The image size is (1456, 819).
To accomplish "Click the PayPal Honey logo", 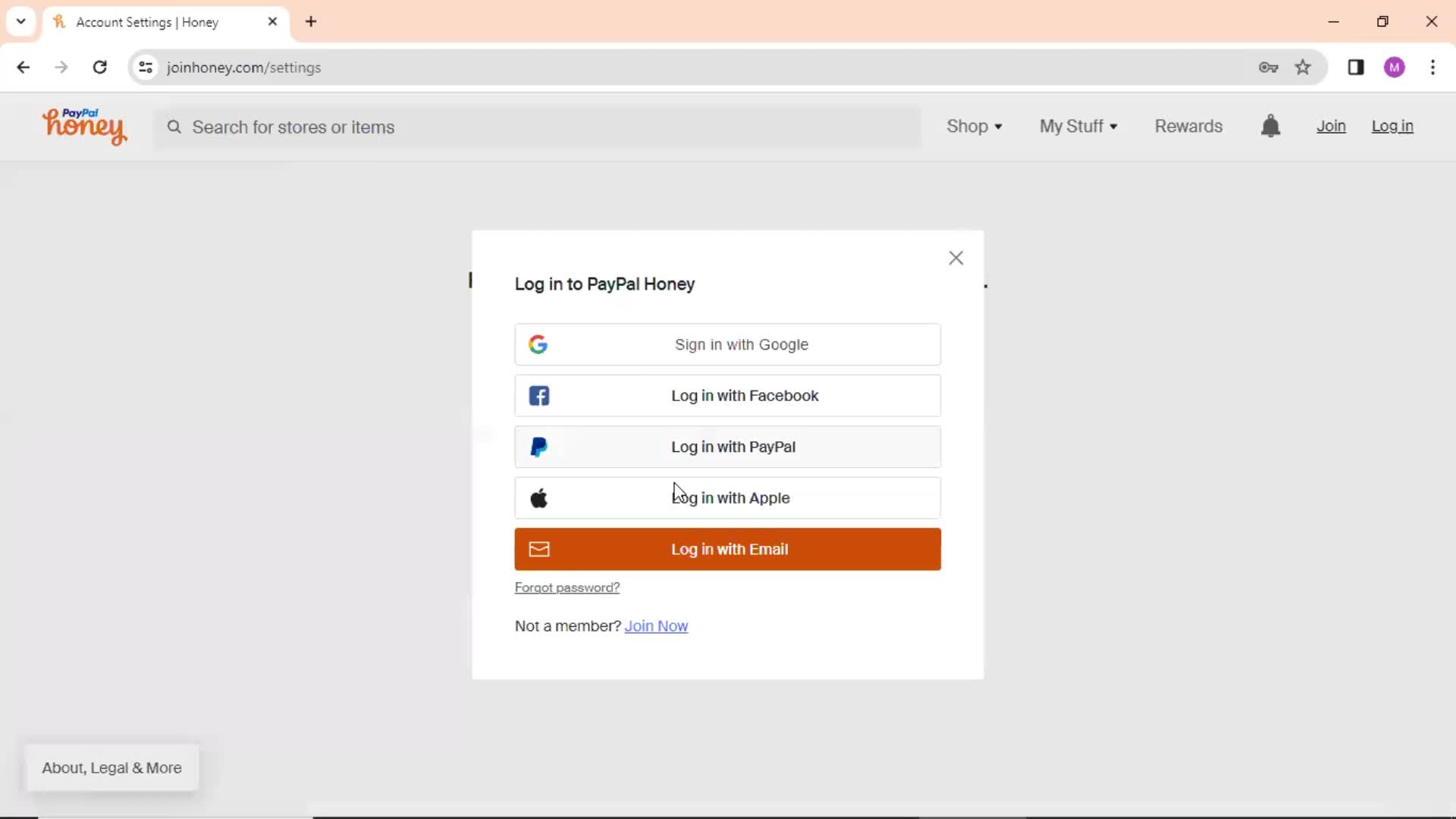I will pos(84,127).
